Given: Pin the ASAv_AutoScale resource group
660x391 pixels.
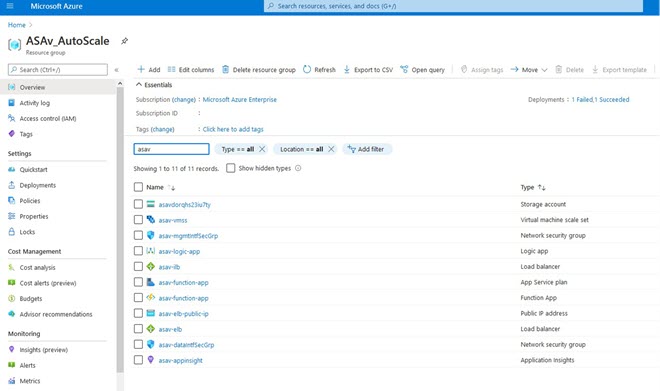Looking at the screenshot, I should pos(125,41).
